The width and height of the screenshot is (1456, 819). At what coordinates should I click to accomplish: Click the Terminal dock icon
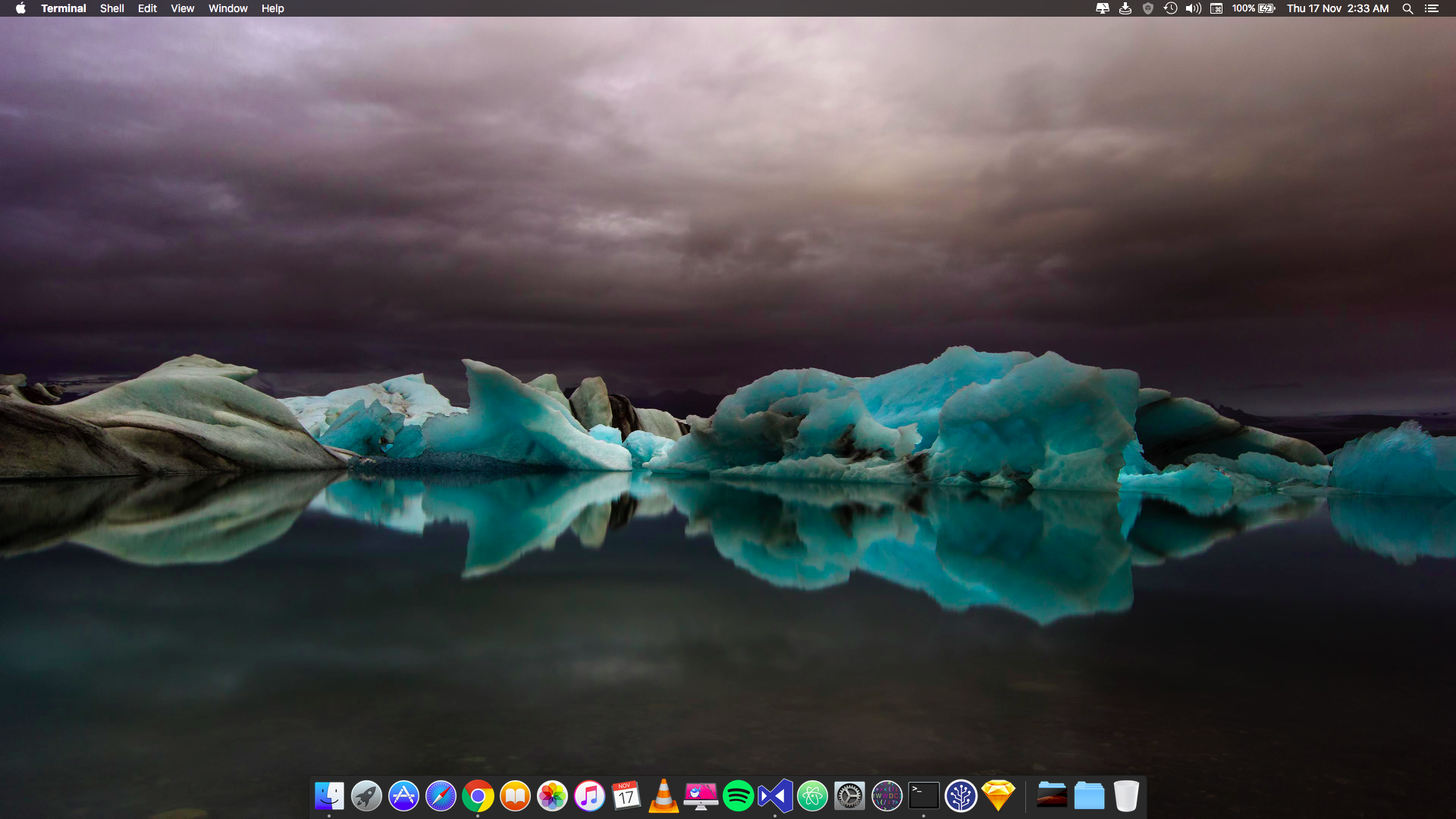[924, 796]
